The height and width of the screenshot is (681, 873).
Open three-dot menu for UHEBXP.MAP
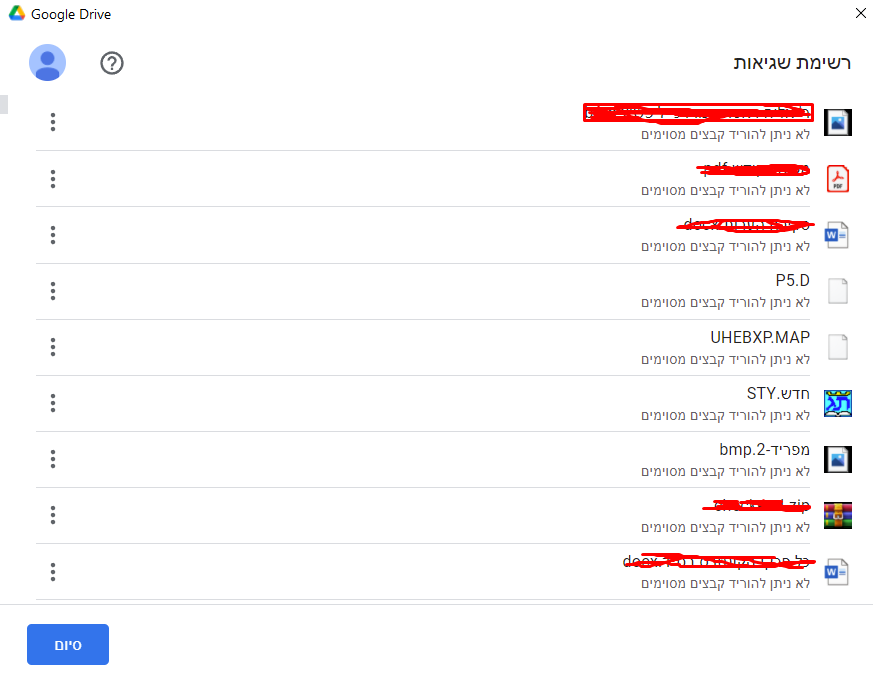click(53, 347)
